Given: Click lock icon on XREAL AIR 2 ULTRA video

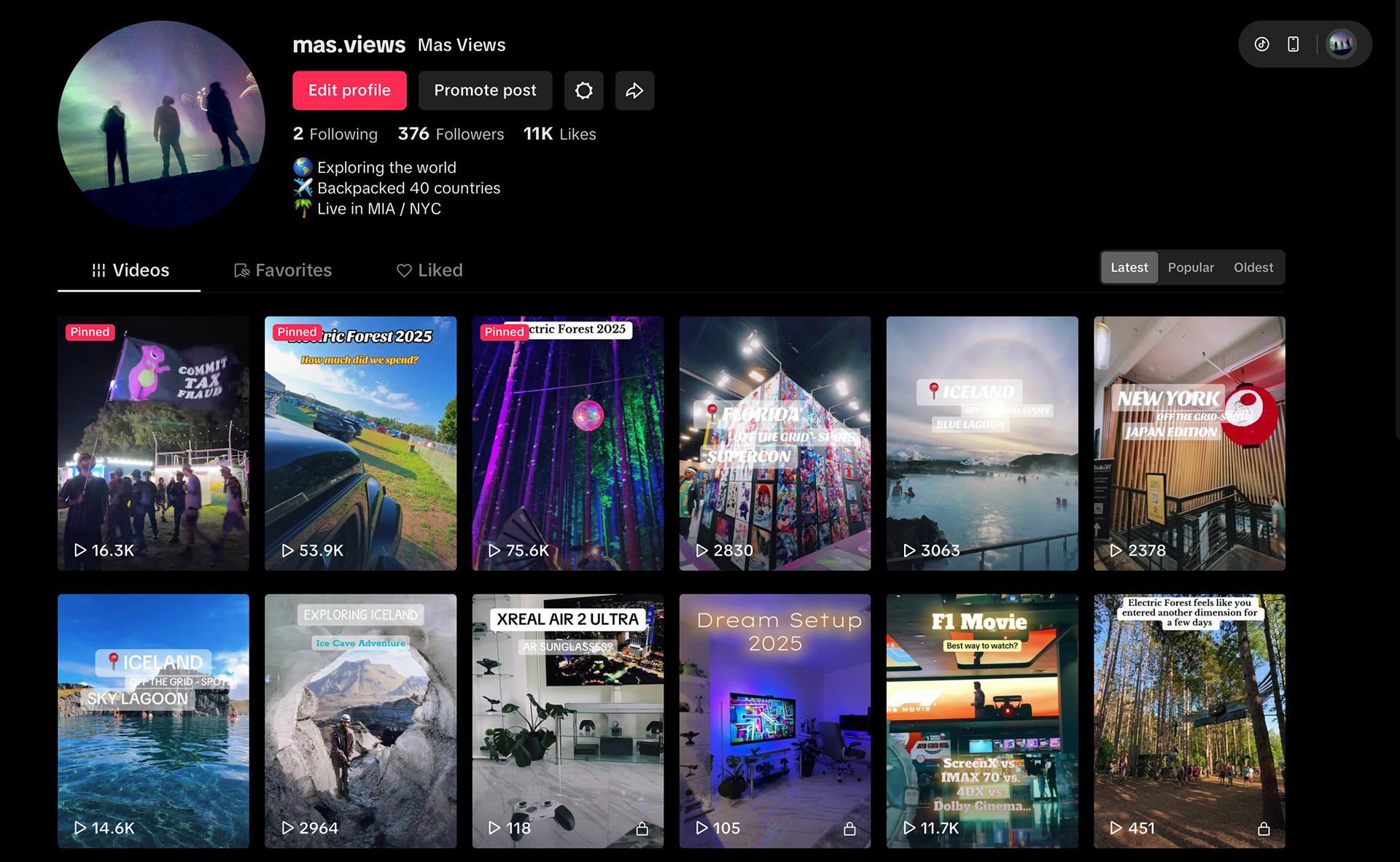Looking at the screenshot, I should [x=642, y=828].
